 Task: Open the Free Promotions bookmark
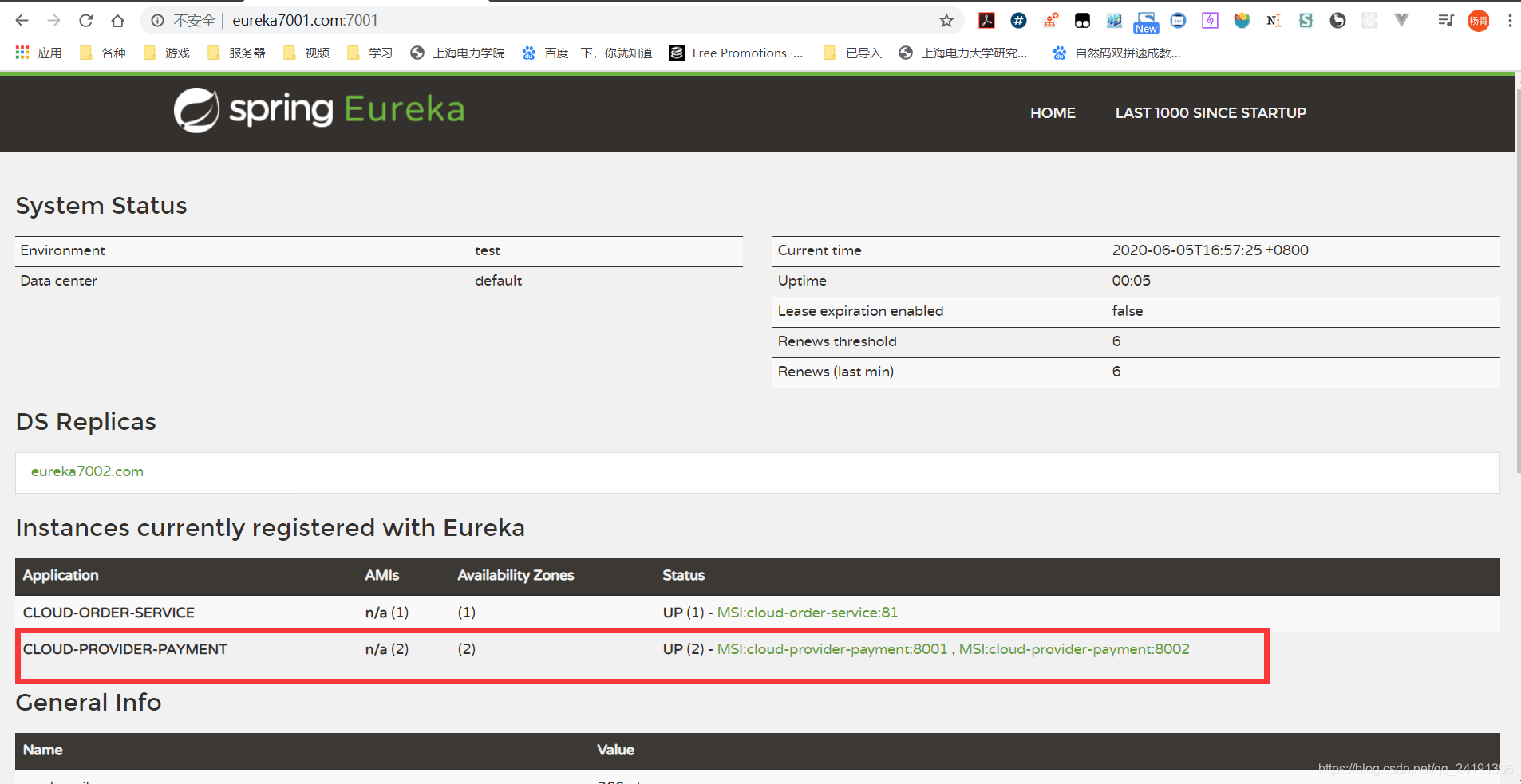737,53
